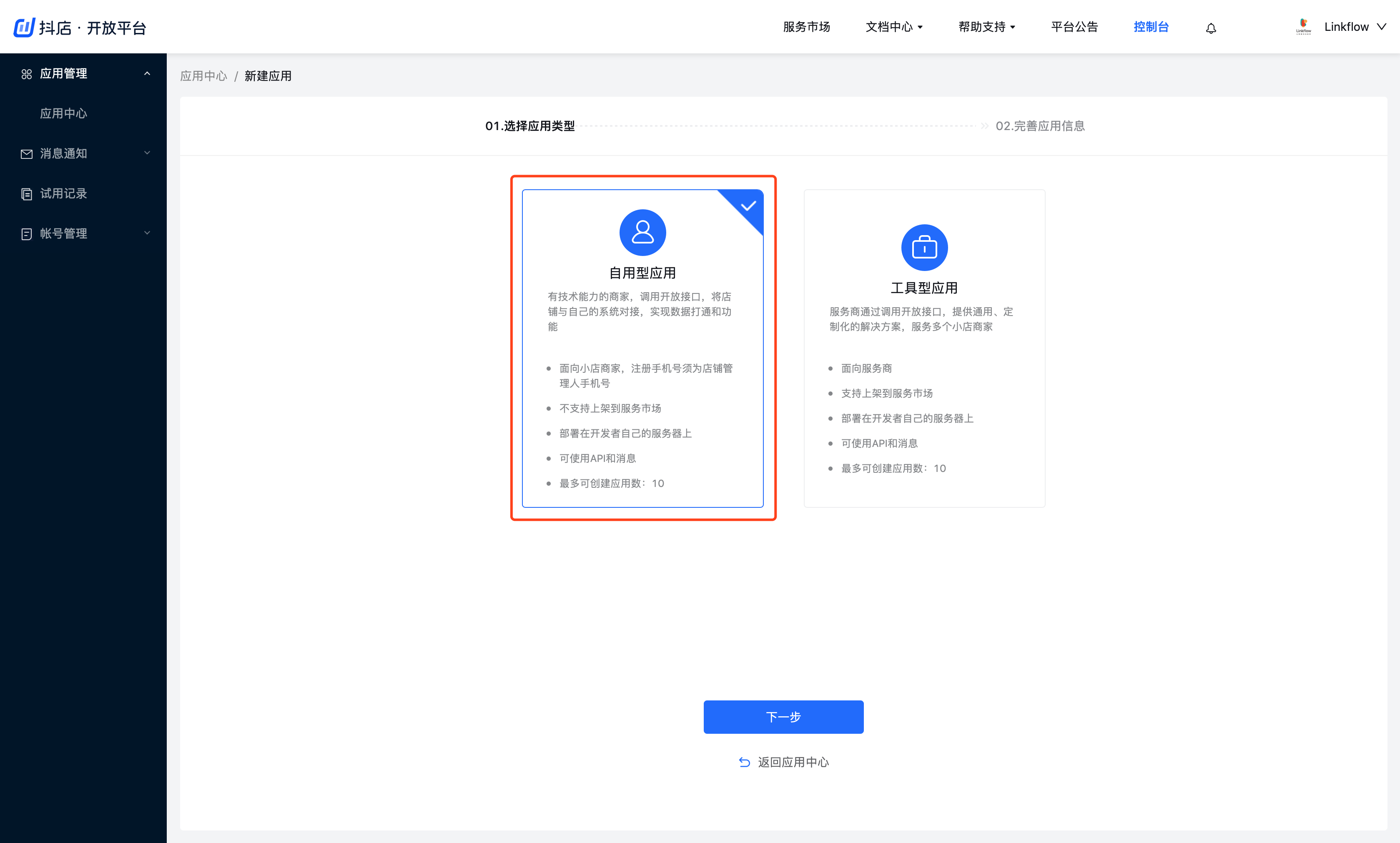The image size is (1400, 843).
Task: Click the 返回应用中心 link
Action: pyautogui.click(x=793, y=763)
